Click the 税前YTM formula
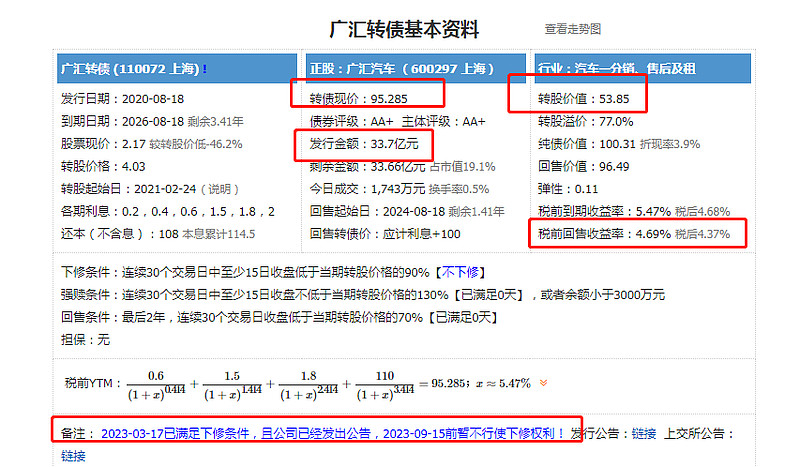This screenshot has height=467, width=800. click(298, 385)
